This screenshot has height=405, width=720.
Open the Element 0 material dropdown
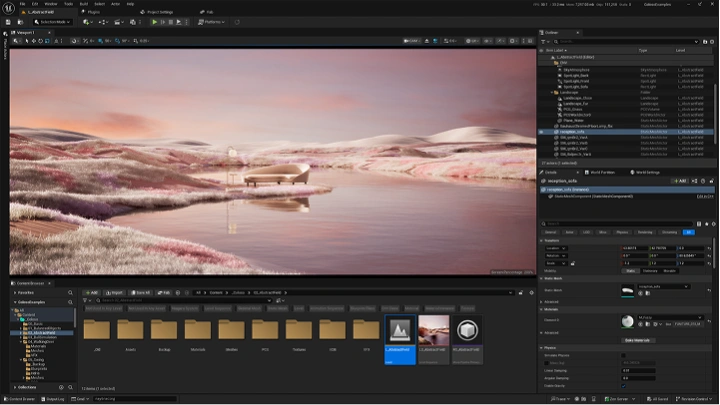pos(670,317)
